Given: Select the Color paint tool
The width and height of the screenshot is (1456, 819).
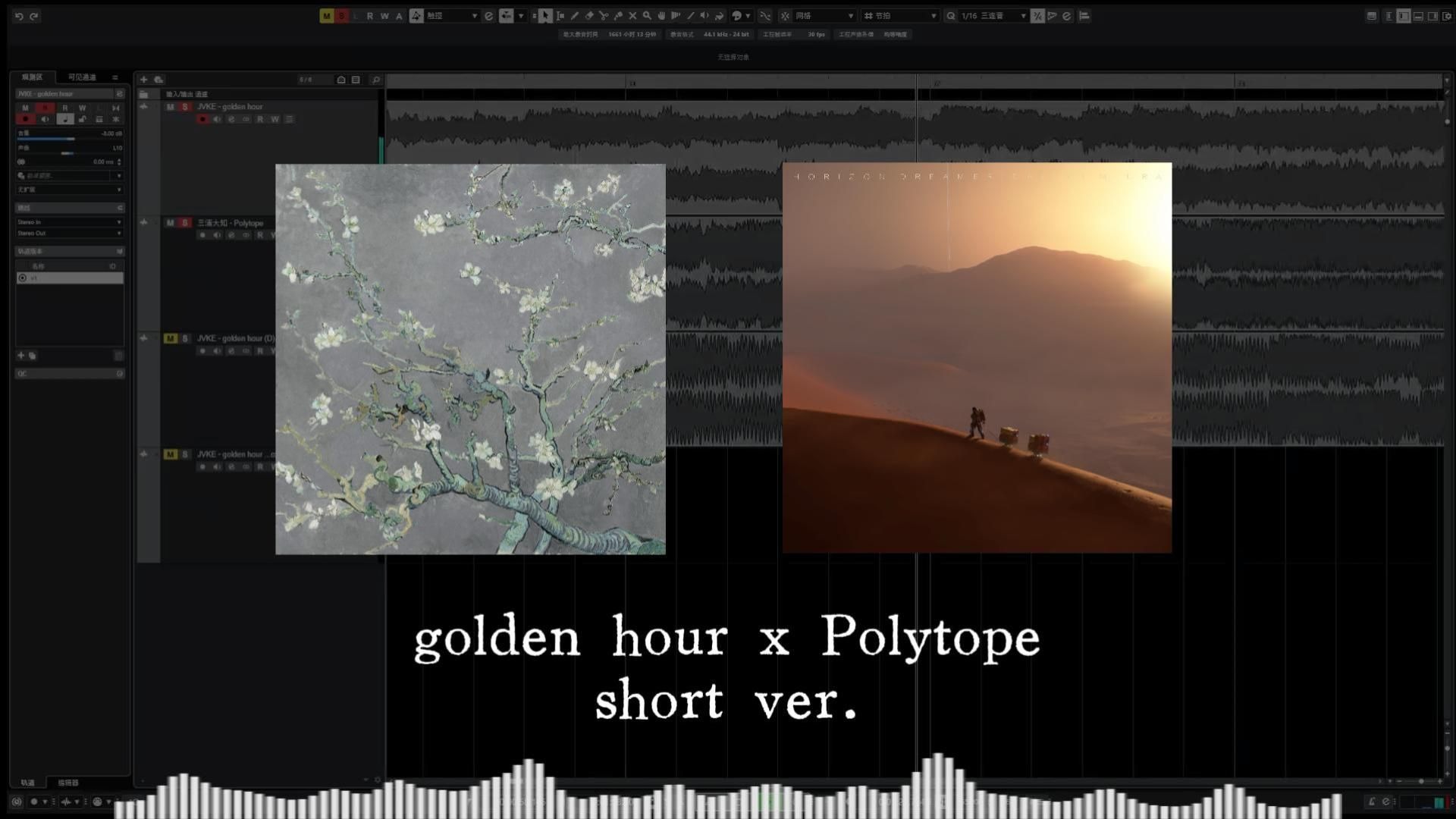Looking at the screenshot, I should 719,16.
